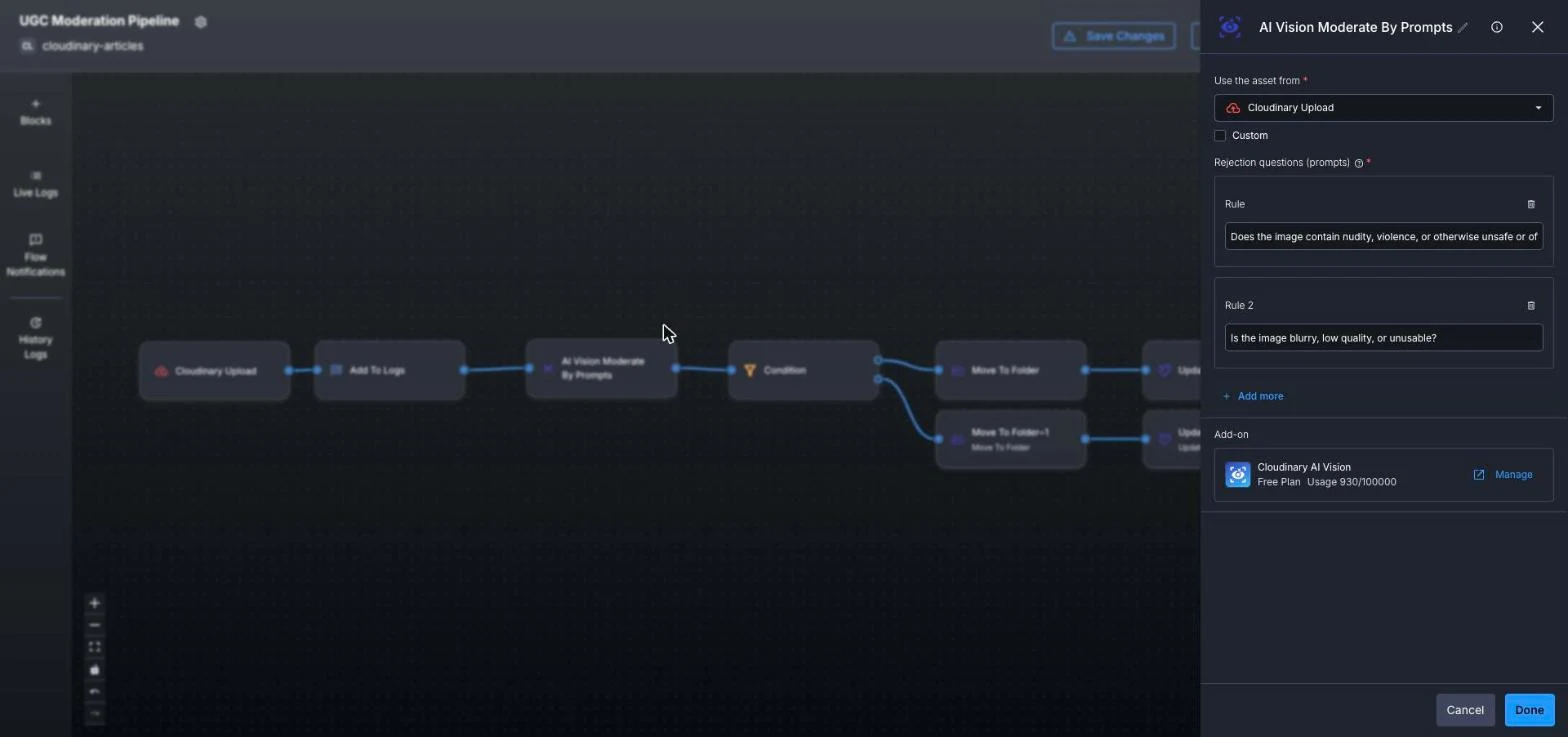
Task: Click help icon beside Rejection questions
Action: click(x=1358, y=163)
